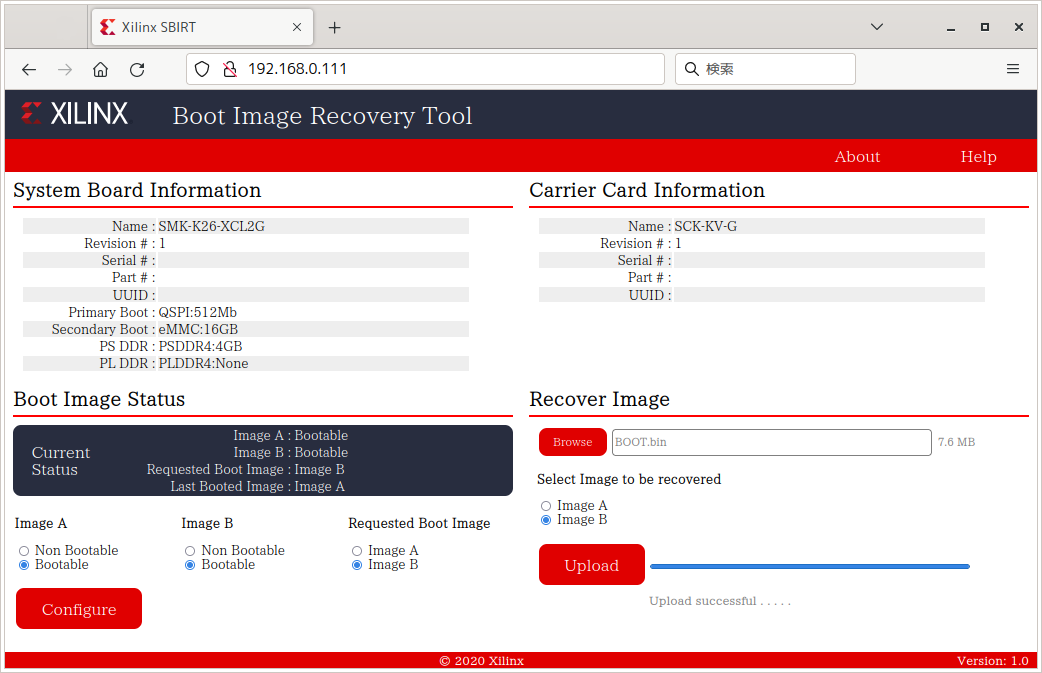Go to the browser home page icon

pyautogui.click(x=100, y=69)
